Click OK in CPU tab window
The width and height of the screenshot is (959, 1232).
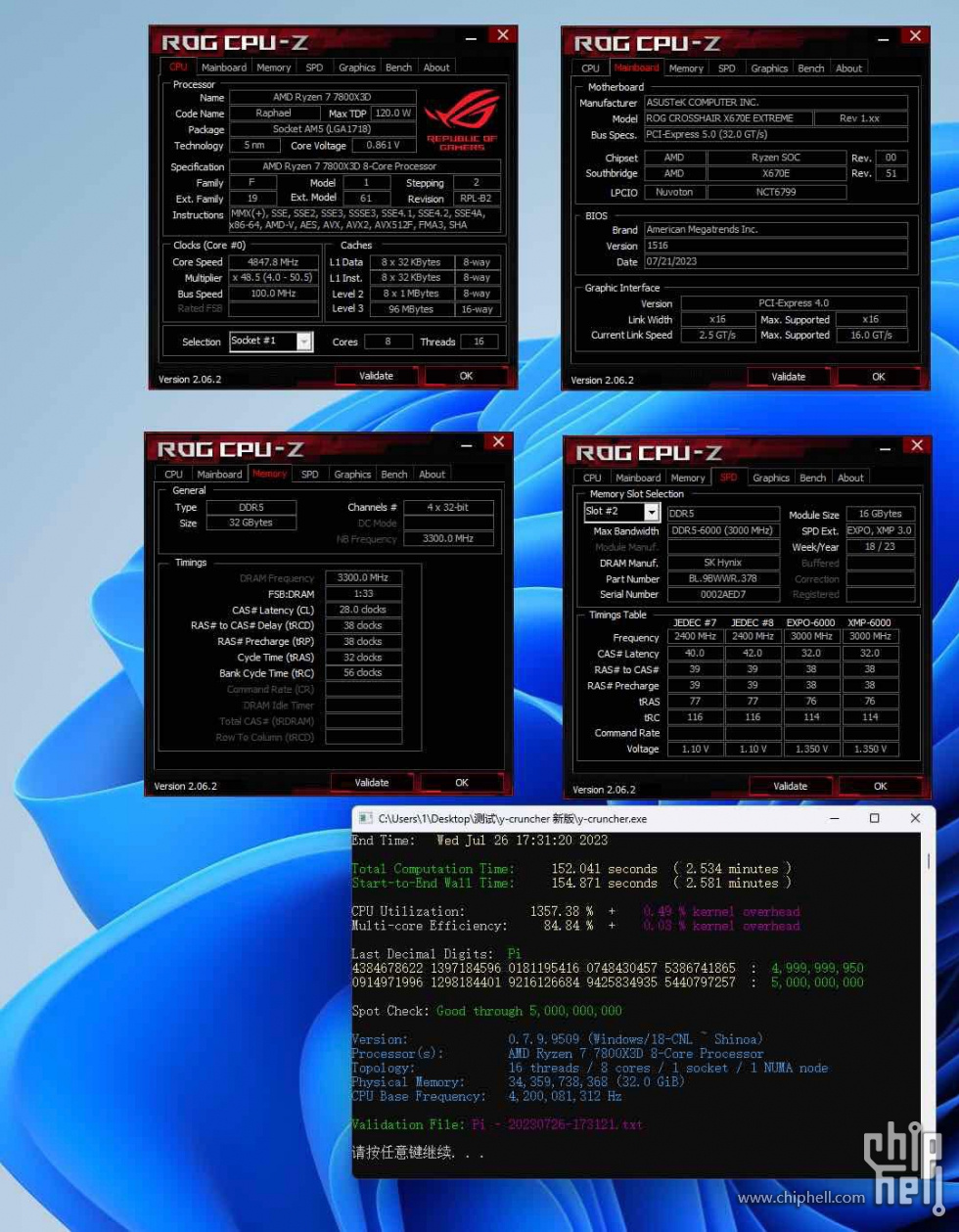[466, 376]
